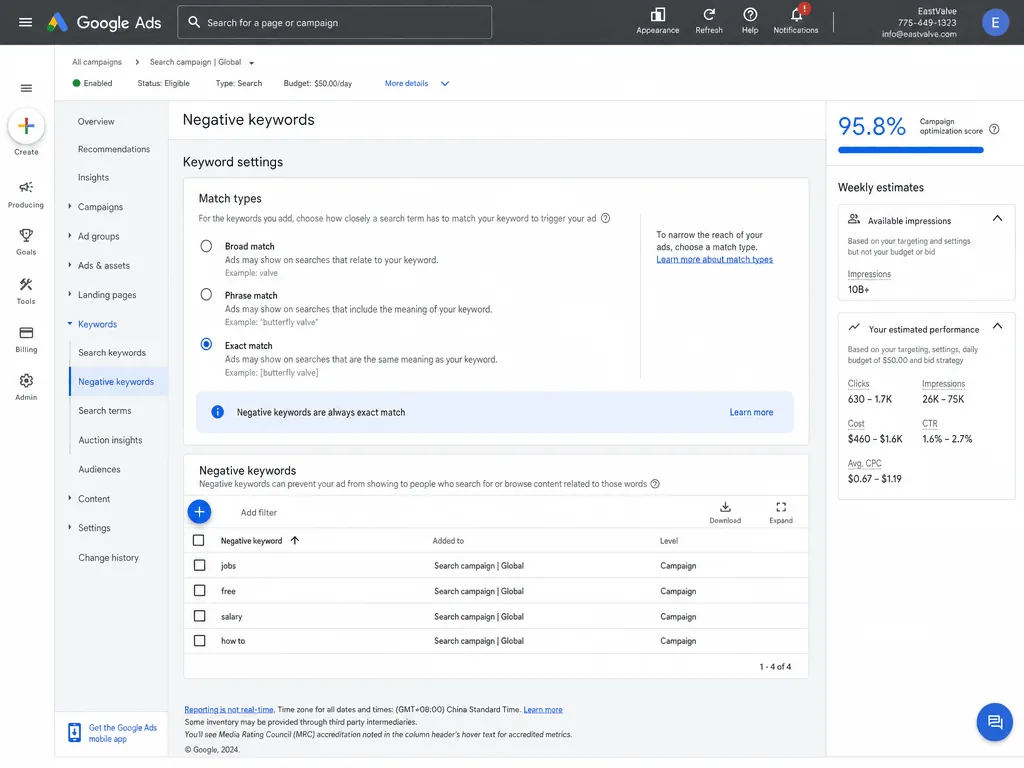Click Get the Google Ads mobile app
The width and height of the screenshot is (1024, 768).
tap(123, 733)
